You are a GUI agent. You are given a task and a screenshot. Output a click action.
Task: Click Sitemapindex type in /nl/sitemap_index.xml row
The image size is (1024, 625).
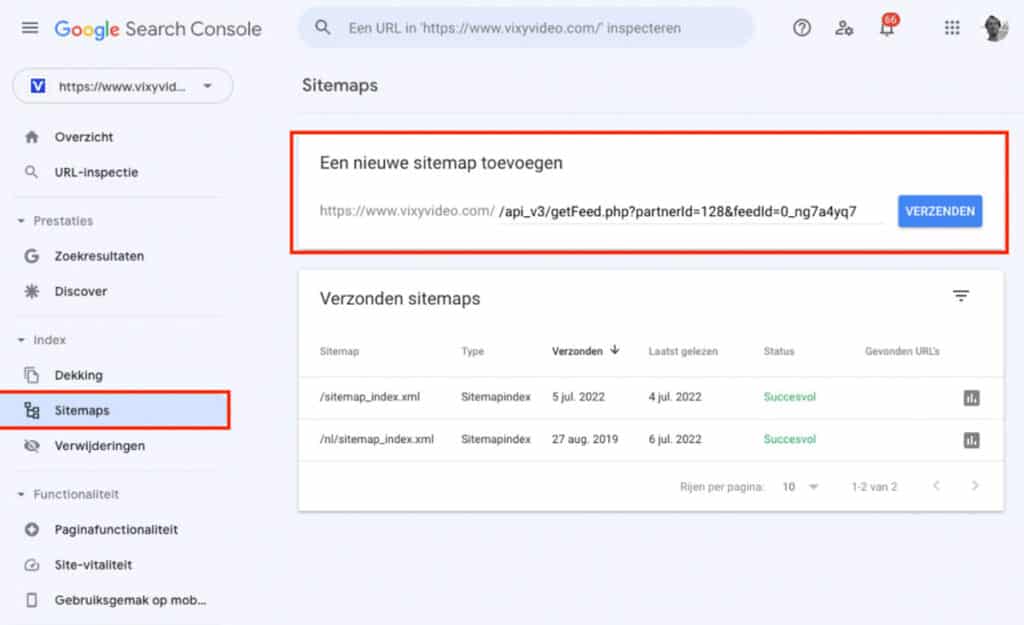point(496,440)
